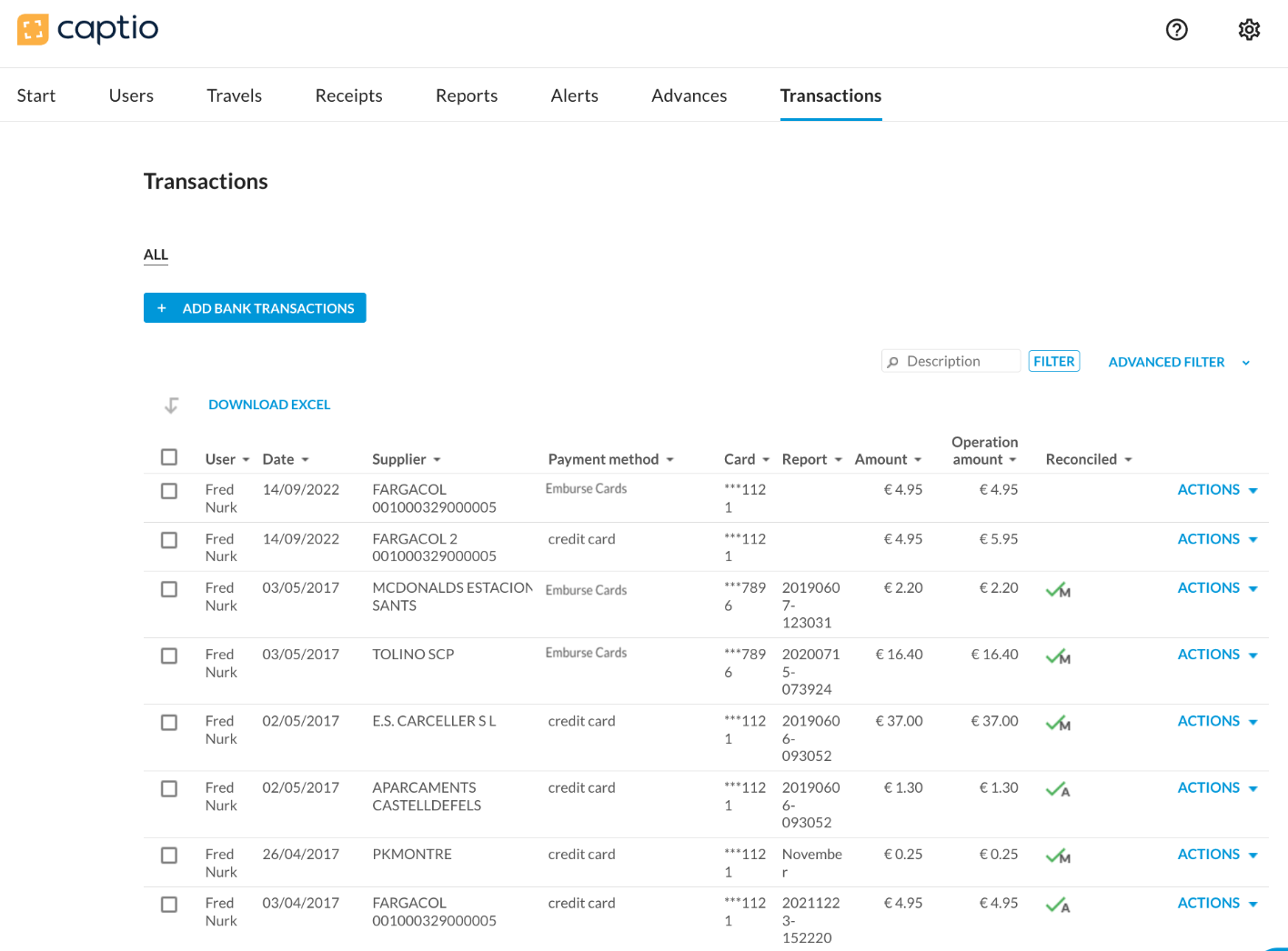The width and height of the screenshot is (1288, 951).
Task: Sort by Operation amount column header
Action: (x=985, y=451)
